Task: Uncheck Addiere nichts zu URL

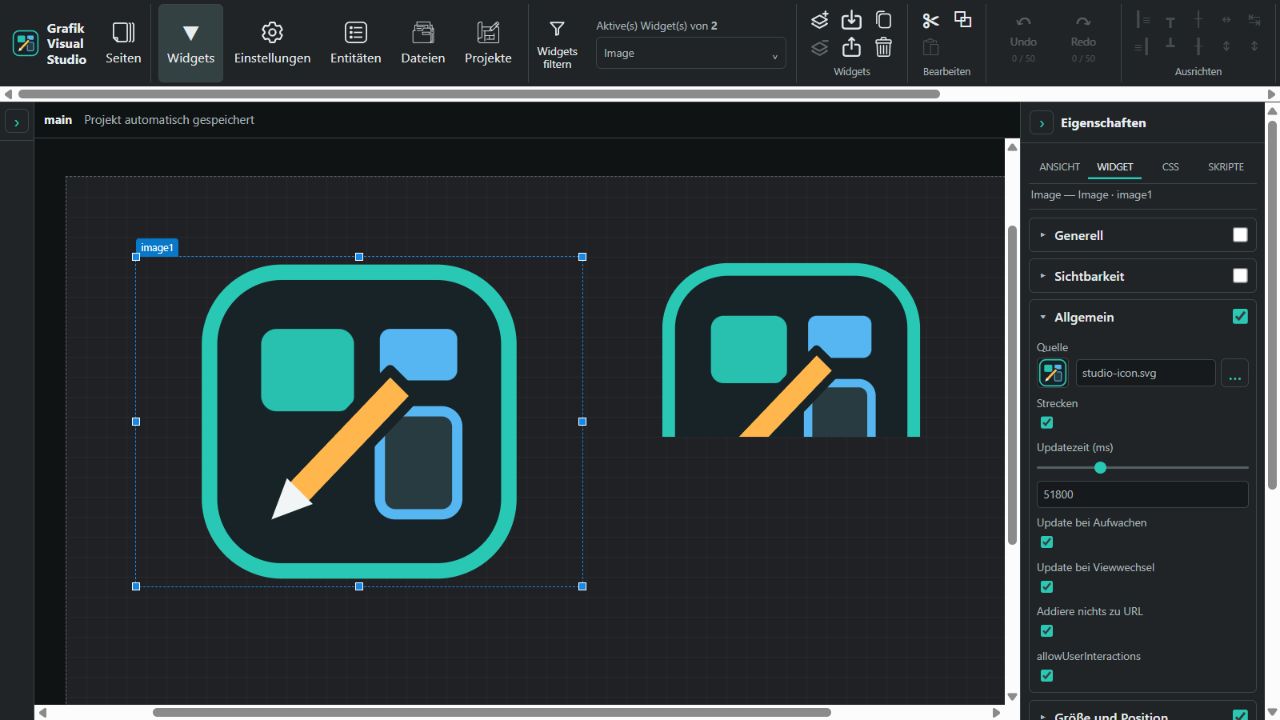Action: point(1047,631)
